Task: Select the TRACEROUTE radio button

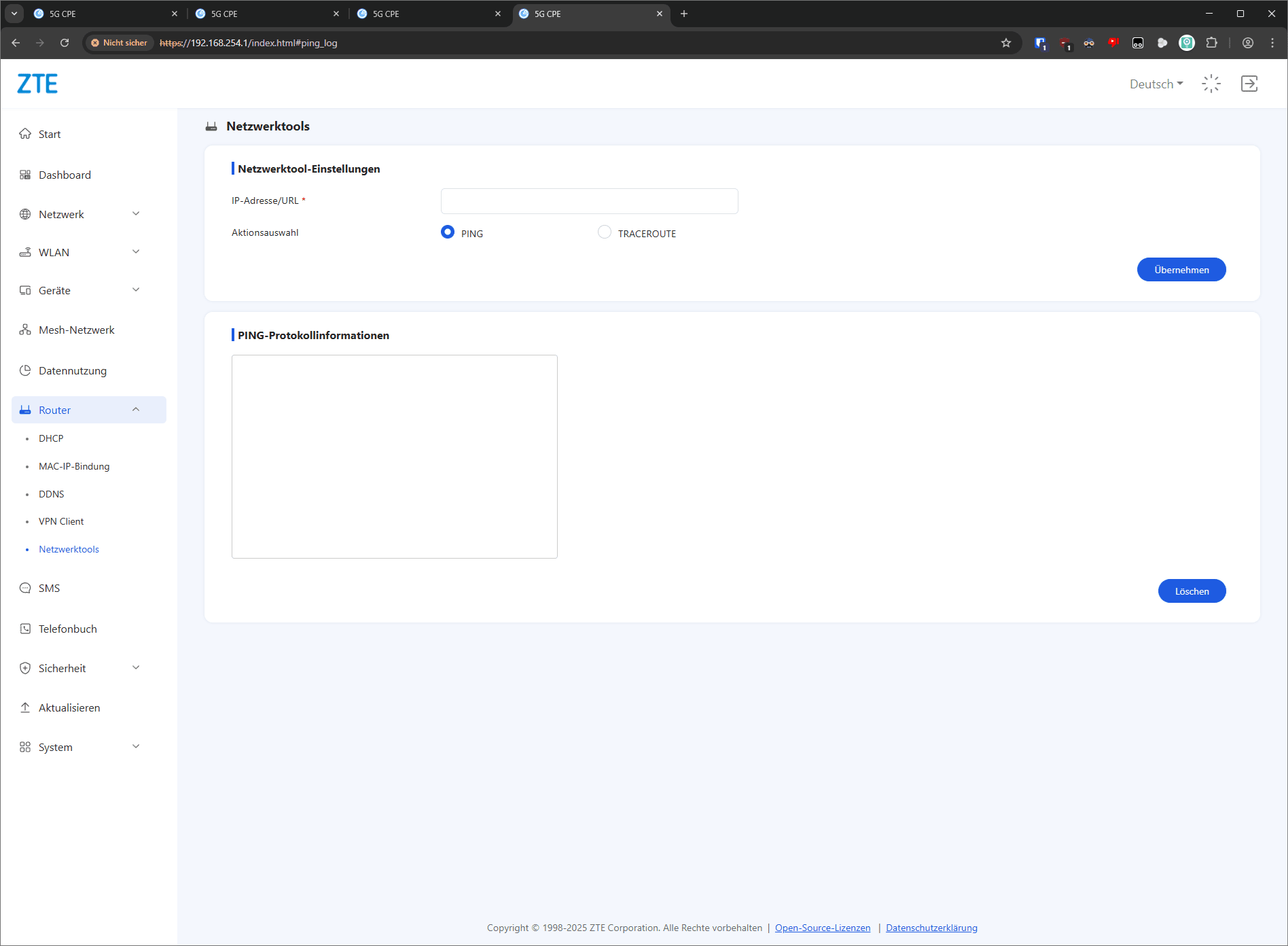Action: [x=605, y=232]
